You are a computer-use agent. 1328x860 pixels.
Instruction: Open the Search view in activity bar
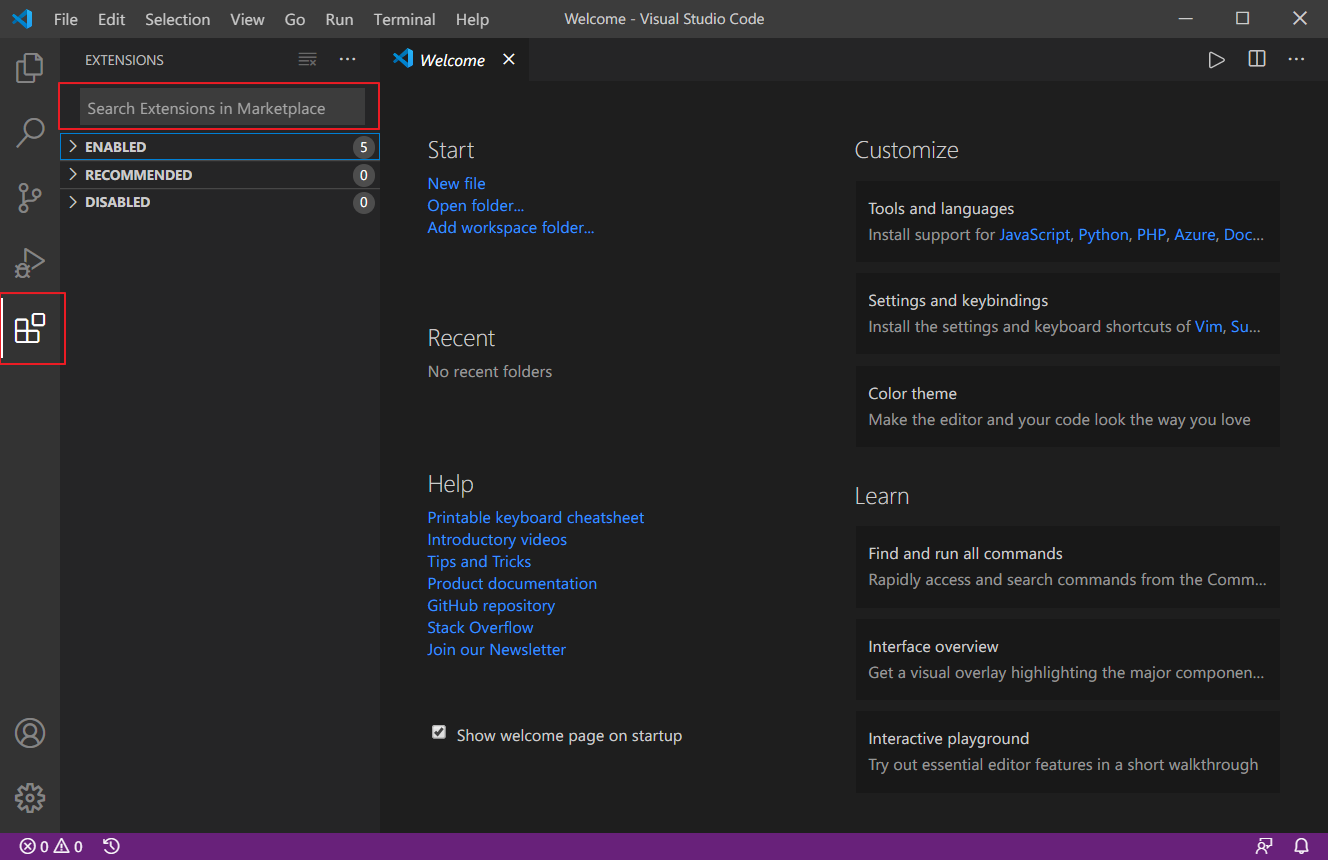pyautogui.click(x=30, y=133)
